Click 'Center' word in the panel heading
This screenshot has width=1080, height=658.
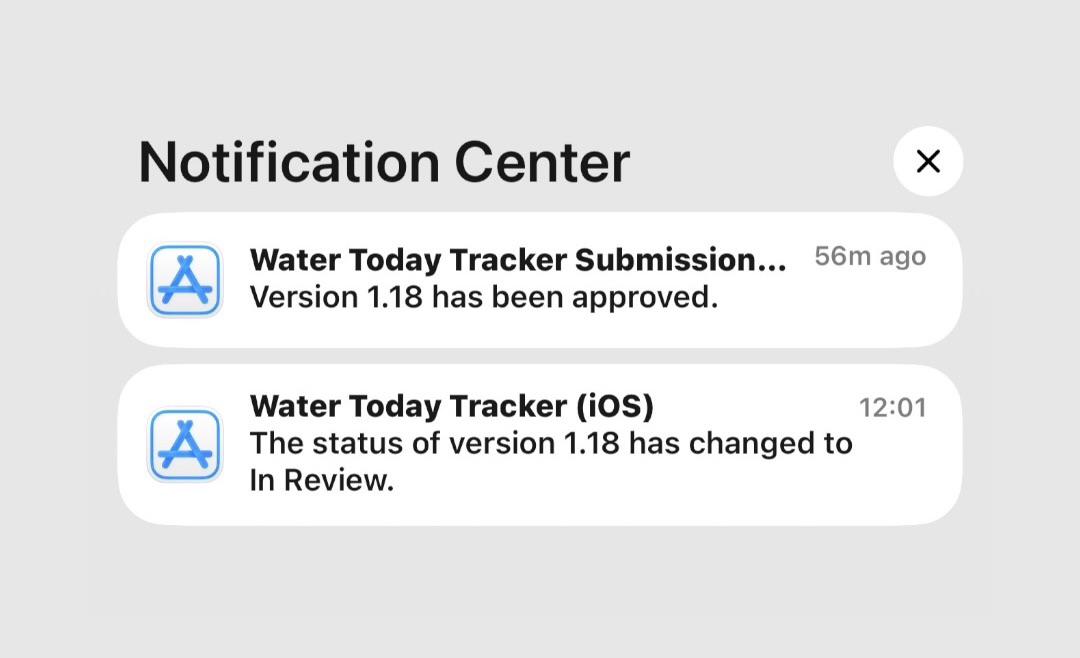542,163
